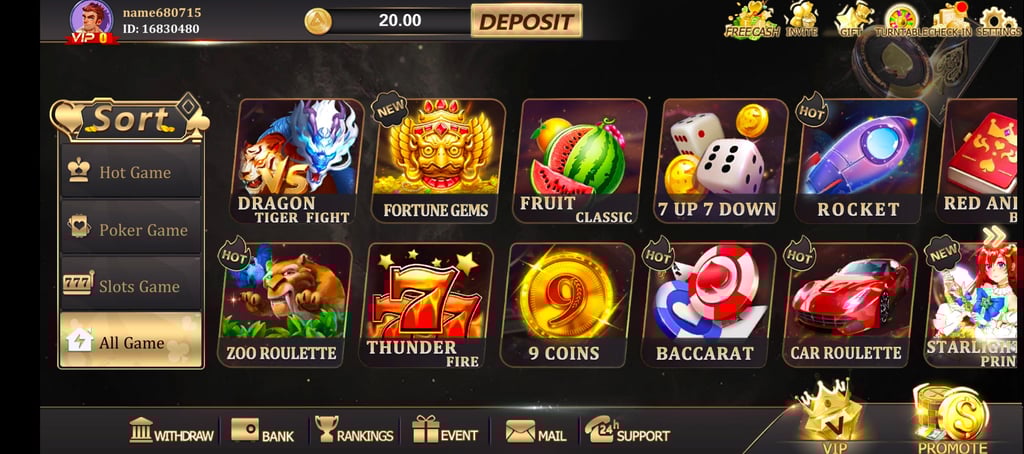Switch to the Slots Game category
1024x454 pixels.
131,285
